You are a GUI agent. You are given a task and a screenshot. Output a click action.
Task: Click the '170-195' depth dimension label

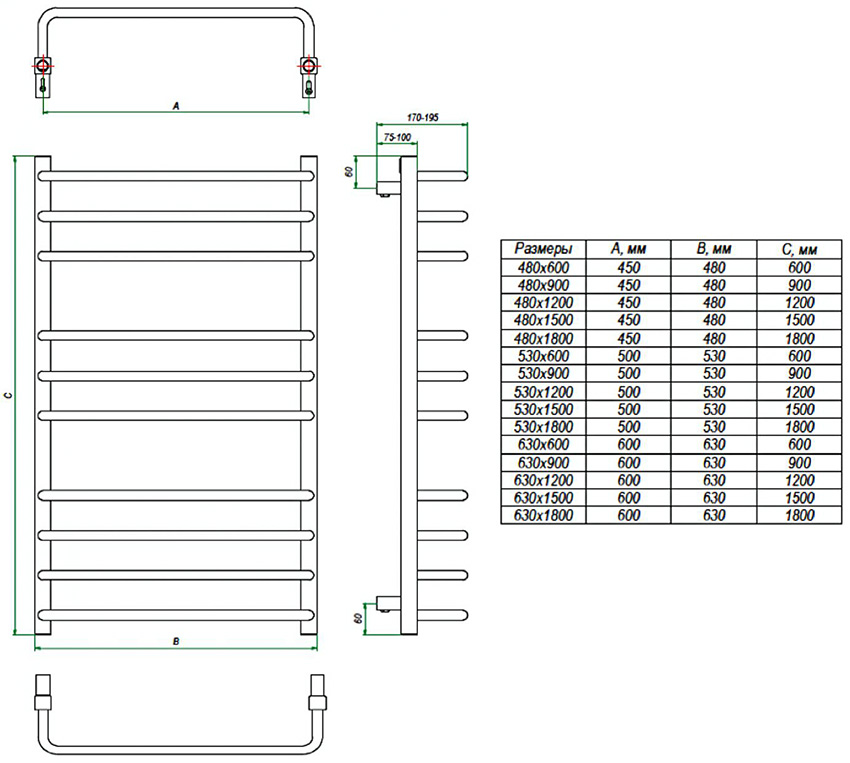point(422,117)
